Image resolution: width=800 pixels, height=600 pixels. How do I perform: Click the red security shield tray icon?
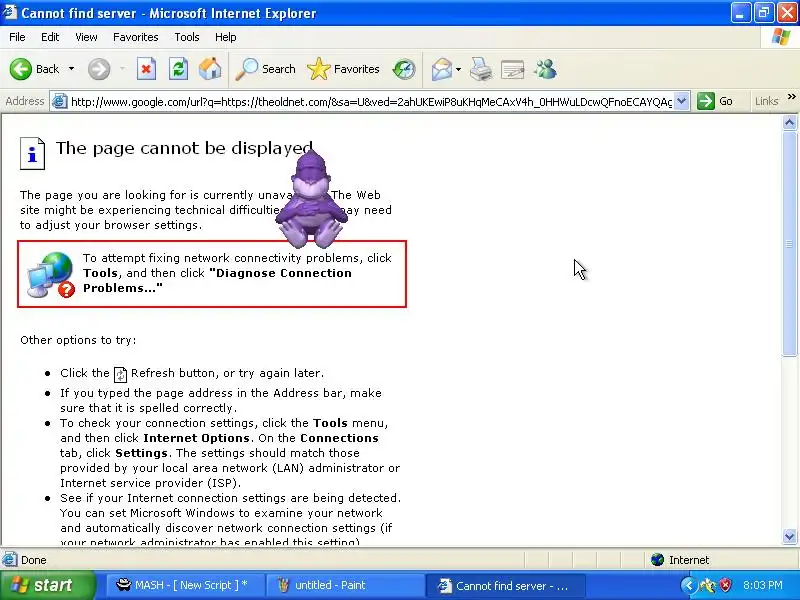click(724, 585)
